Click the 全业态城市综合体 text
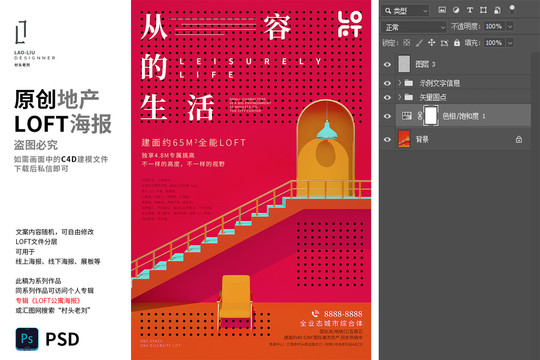The image size is (540, 360). click(331, 323)
